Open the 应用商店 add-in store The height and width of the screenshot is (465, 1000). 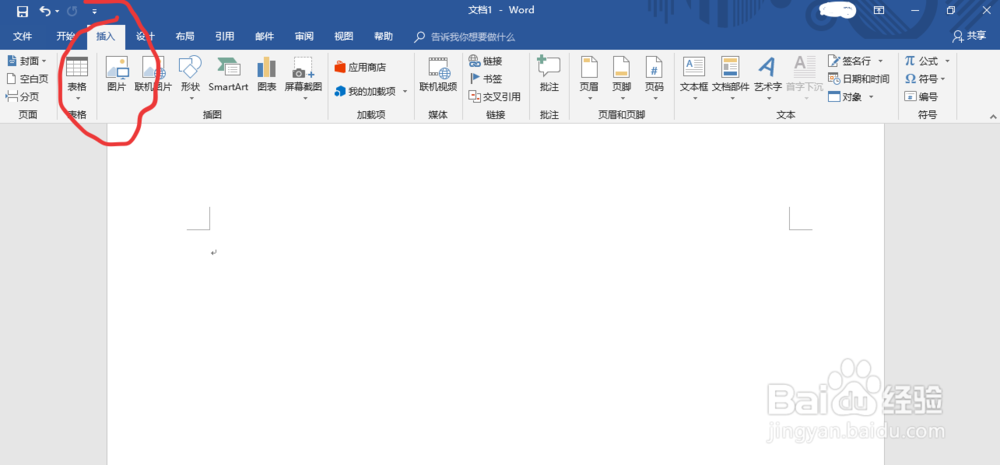tap(360, 67)
